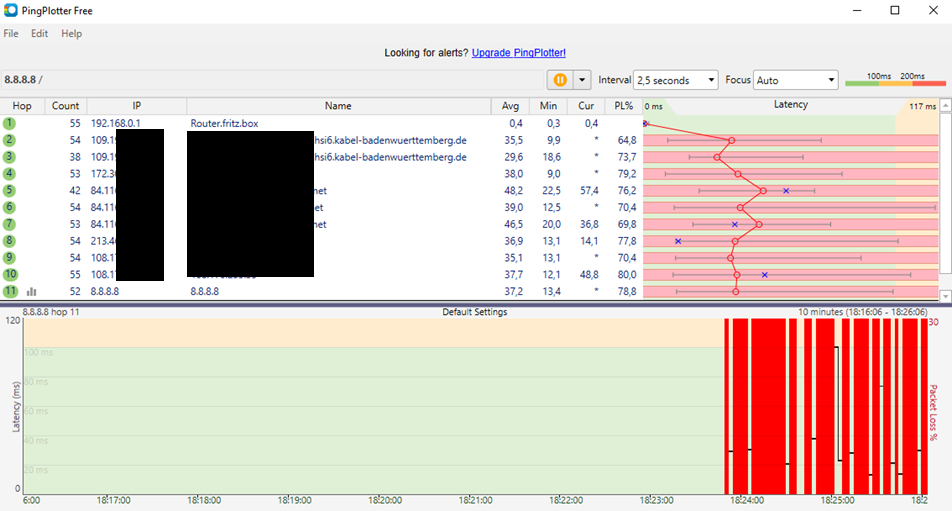
Task: Open the Help menu
Action: point(71,33)
